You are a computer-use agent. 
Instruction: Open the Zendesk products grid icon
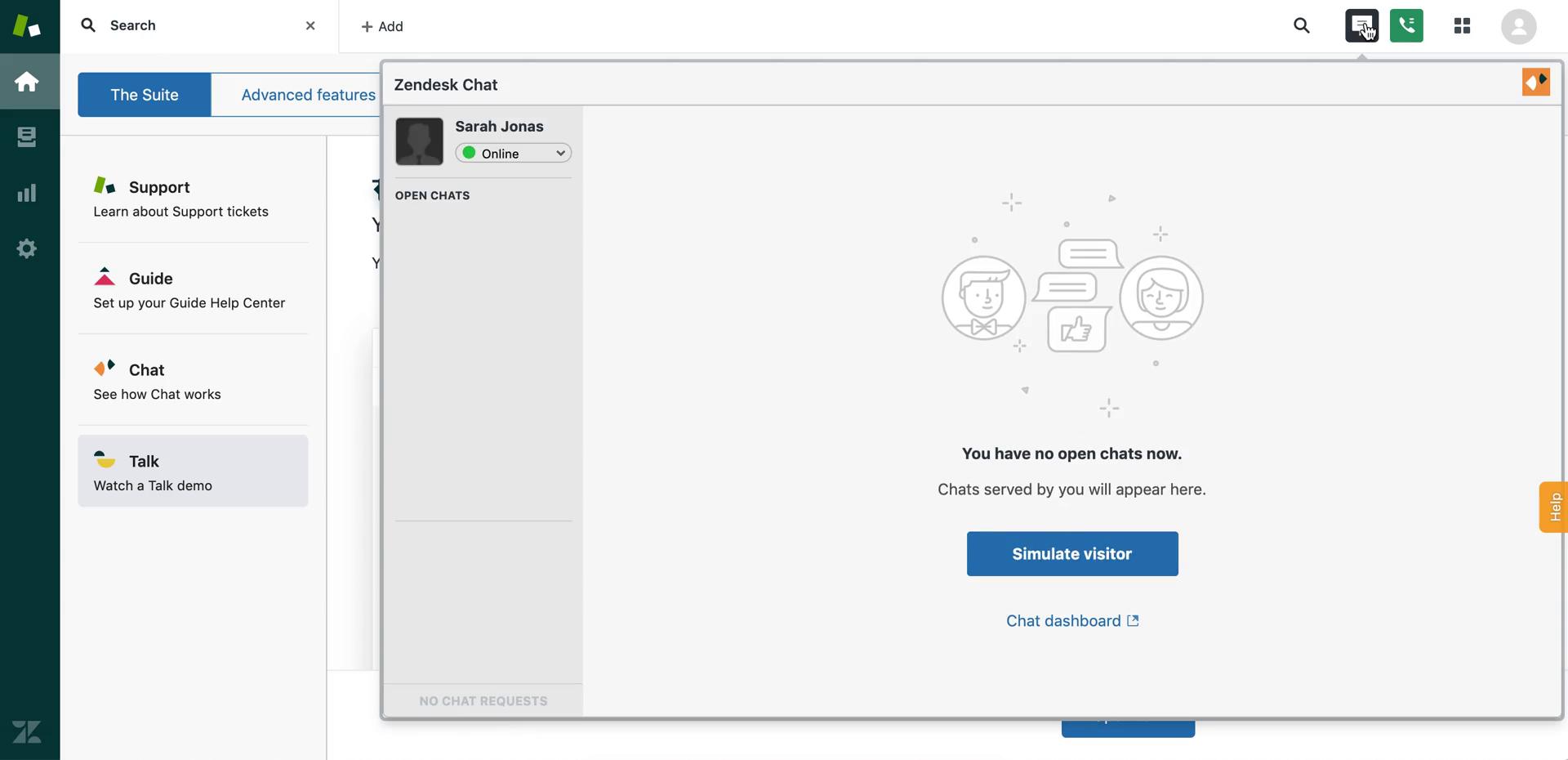click(x=1462, y=26)
